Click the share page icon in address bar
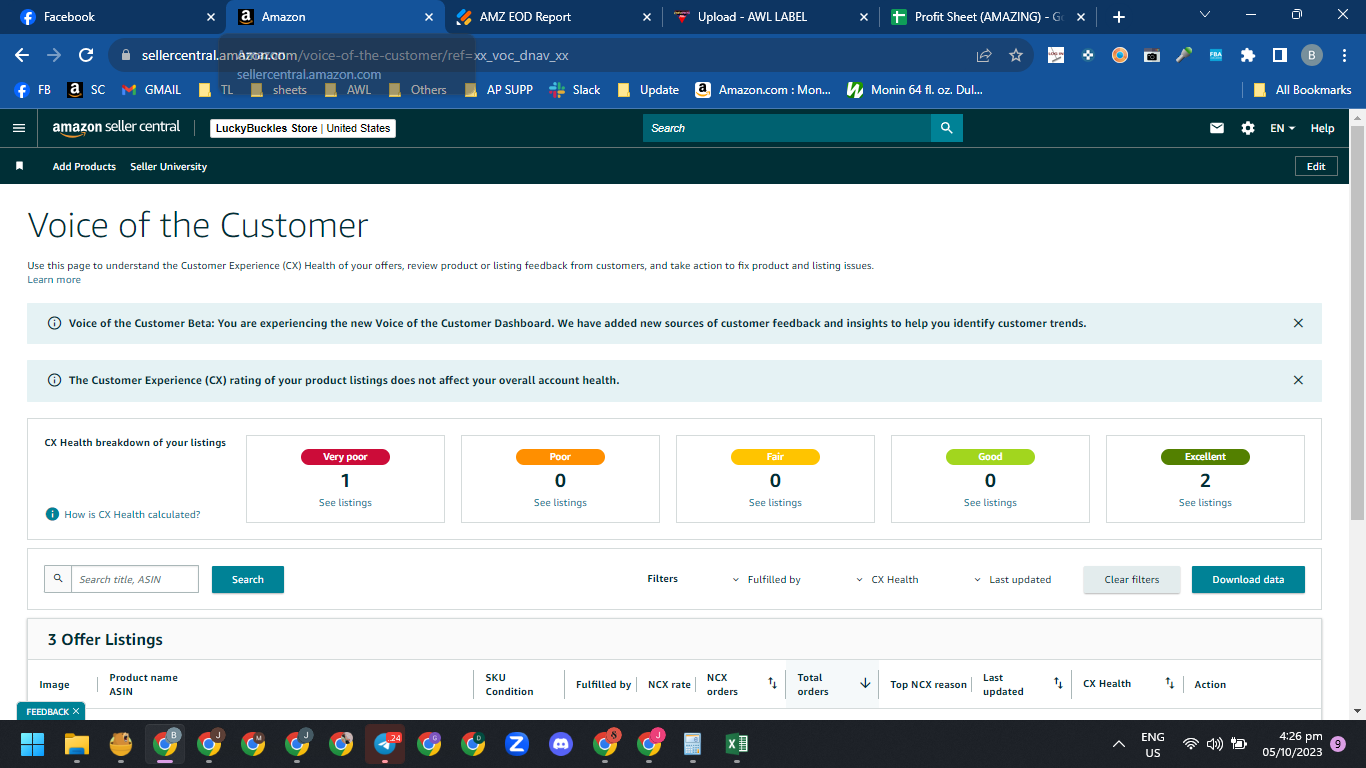This screenshot has height=768, width=1366. [x=984, y=55]
